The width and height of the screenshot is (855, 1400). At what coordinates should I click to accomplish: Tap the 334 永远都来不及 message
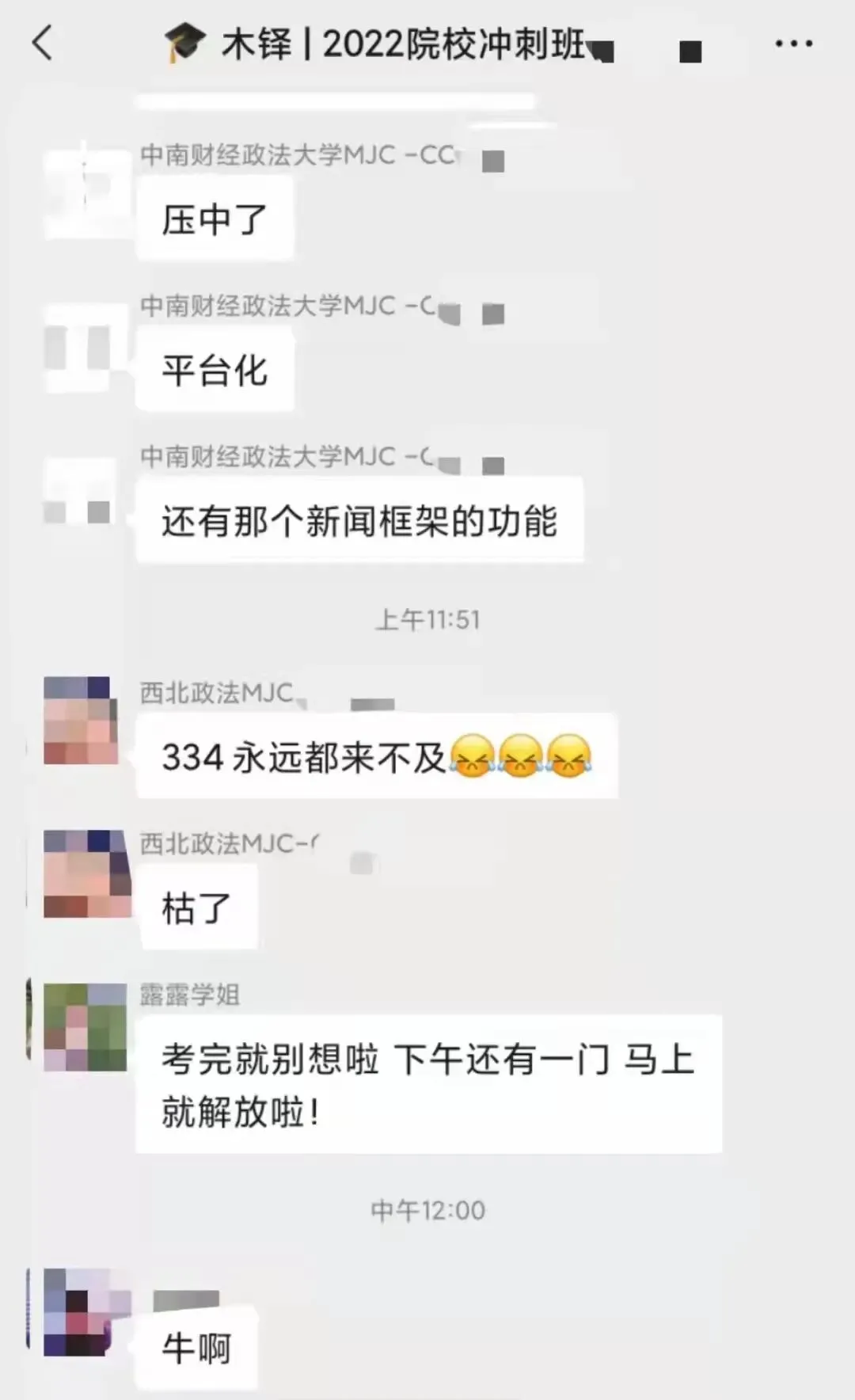(377, 756)
